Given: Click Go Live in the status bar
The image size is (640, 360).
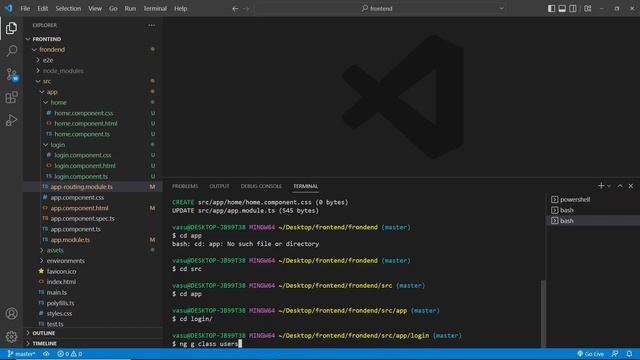Looking at the screenshot, I should click(590, 354).
